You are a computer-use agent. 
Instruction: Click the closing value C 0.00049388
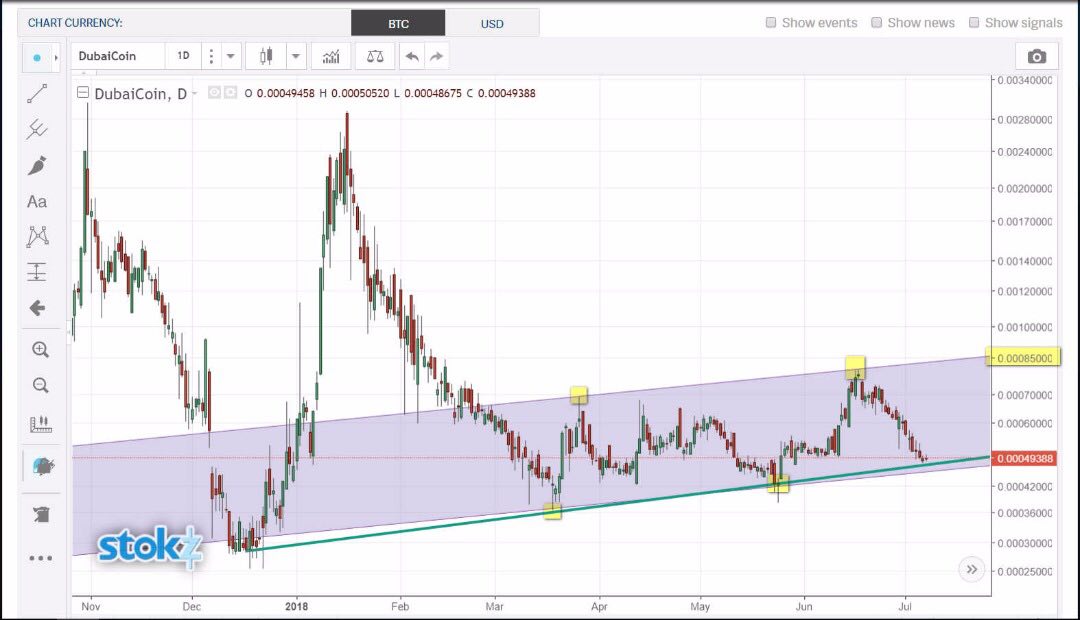[x=501, y=93]
